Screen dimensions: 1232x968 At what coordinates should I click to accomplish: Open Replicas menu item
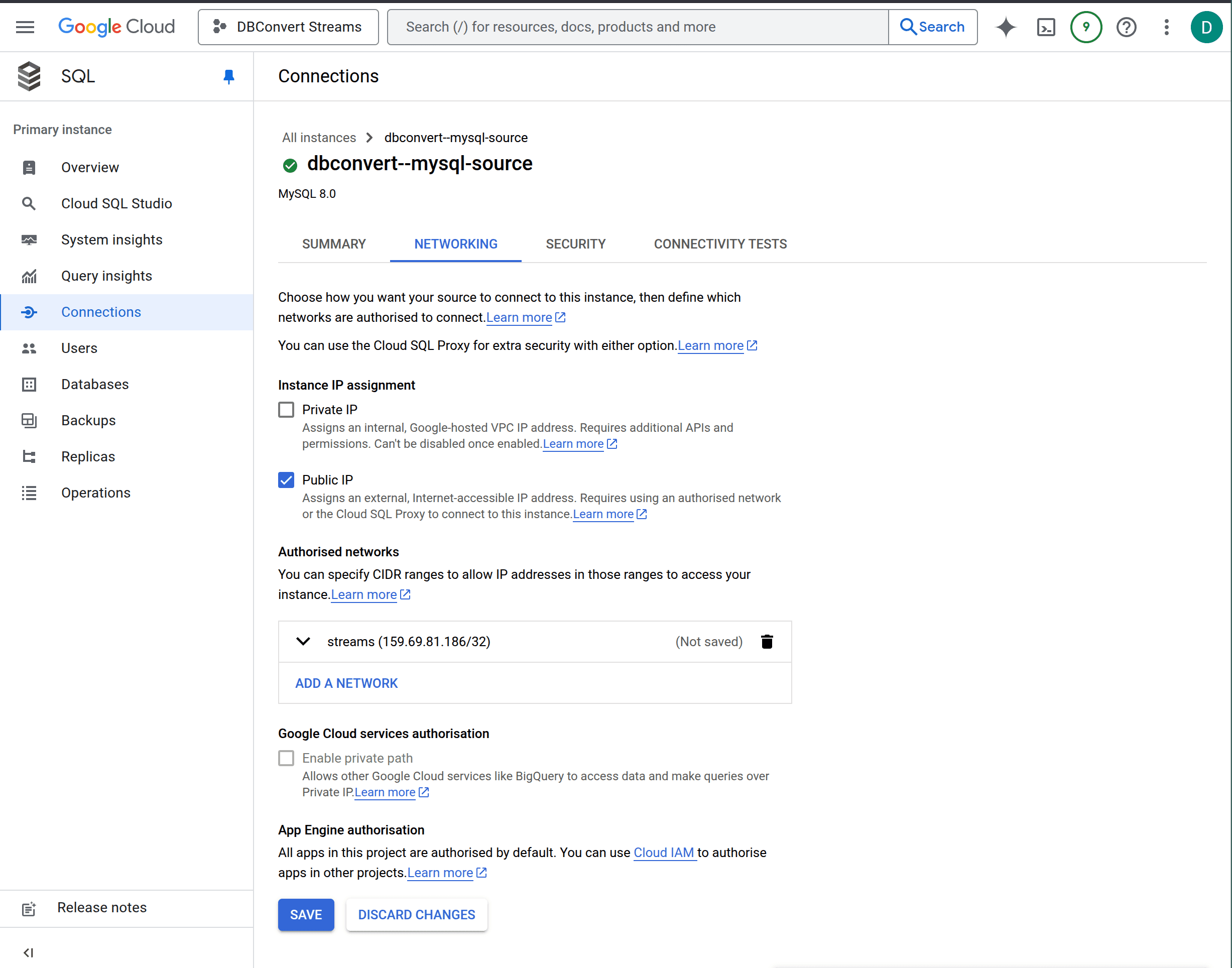pyautogui.click(x=127, y=457)
